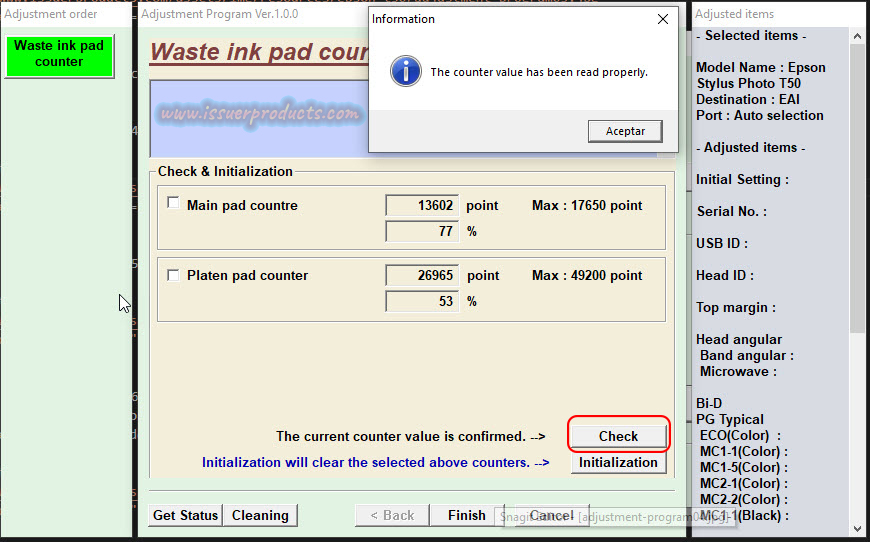The width and height of the screenshot is (870, 542).
Task: Click the disabled Back button
Action: 392,515
